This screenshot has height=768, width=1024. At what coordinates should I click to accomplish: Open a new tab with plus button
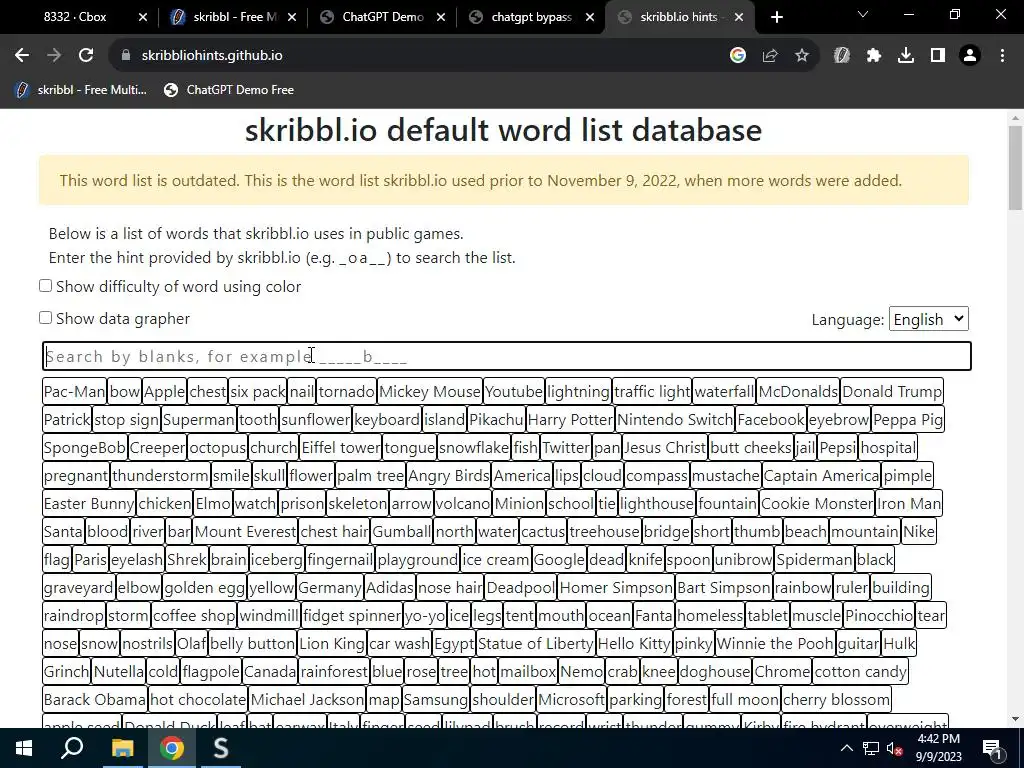776,17
